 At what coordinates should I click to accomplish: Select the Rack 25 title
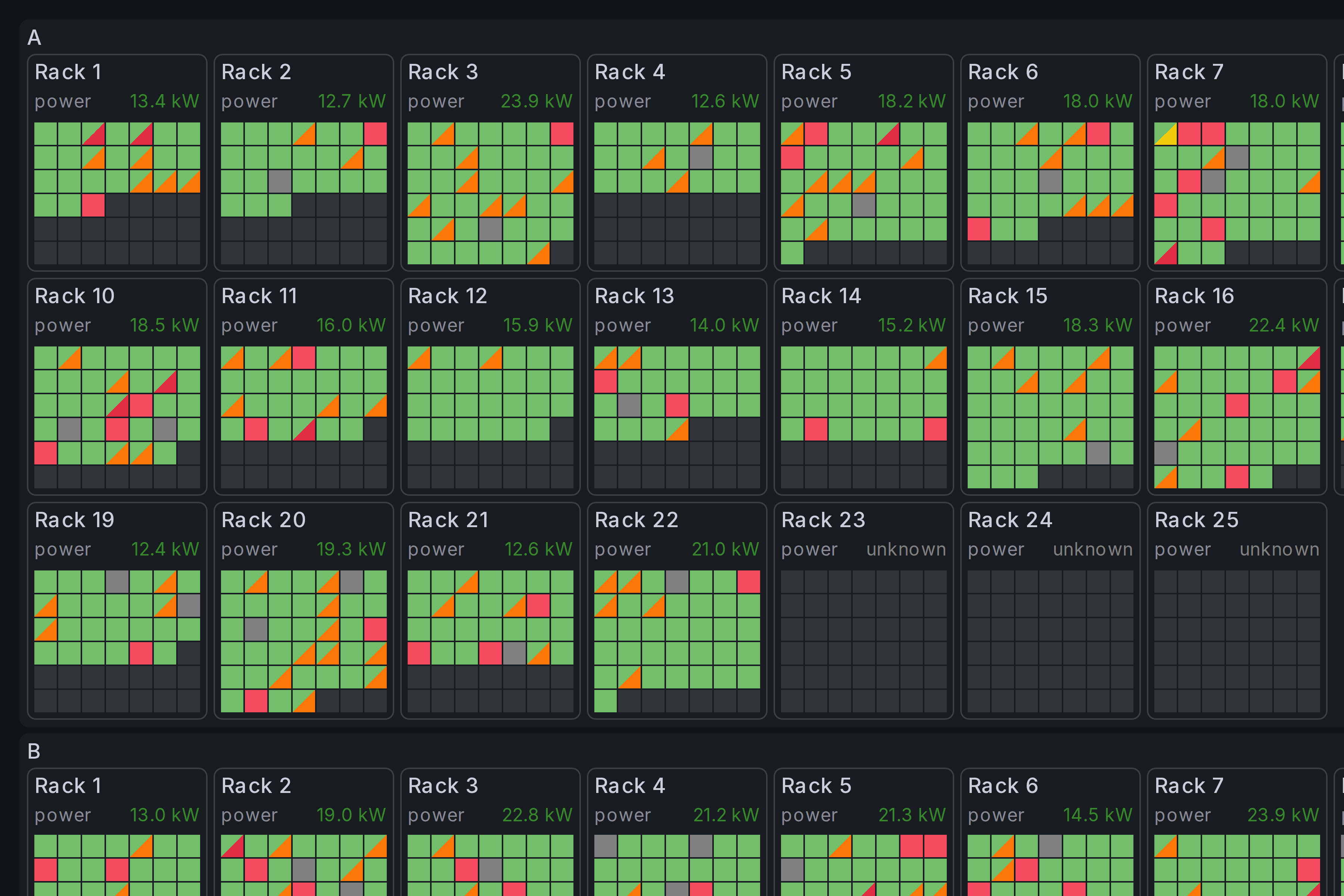click(1197, 520)
